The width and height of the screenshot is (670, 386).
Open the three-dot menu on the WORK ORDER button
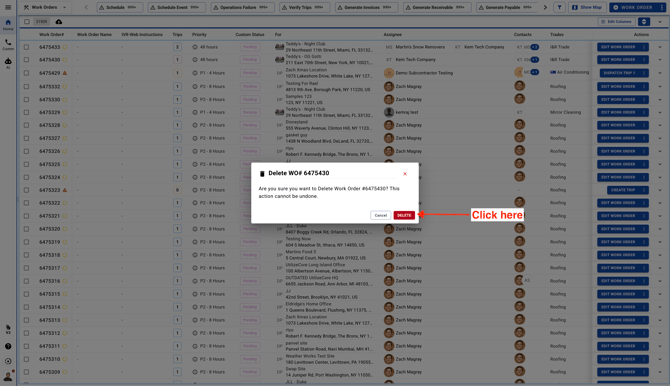pos(661,7)
